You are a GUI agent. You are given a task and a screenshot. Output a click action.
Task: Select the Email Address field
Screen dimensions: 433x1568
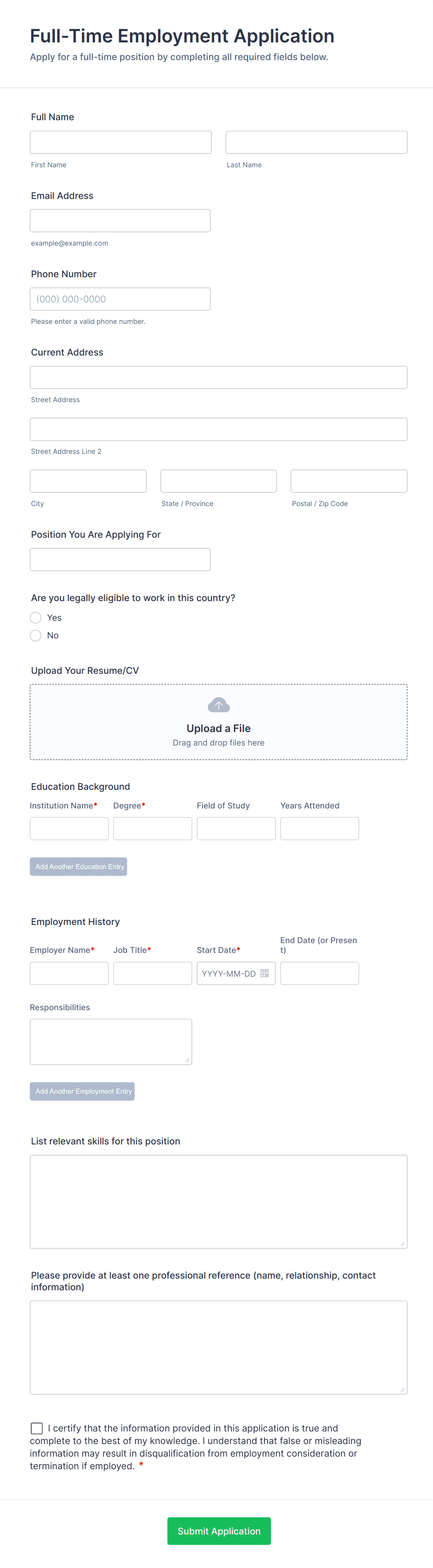pyautogui.click(x=120, y=220)
